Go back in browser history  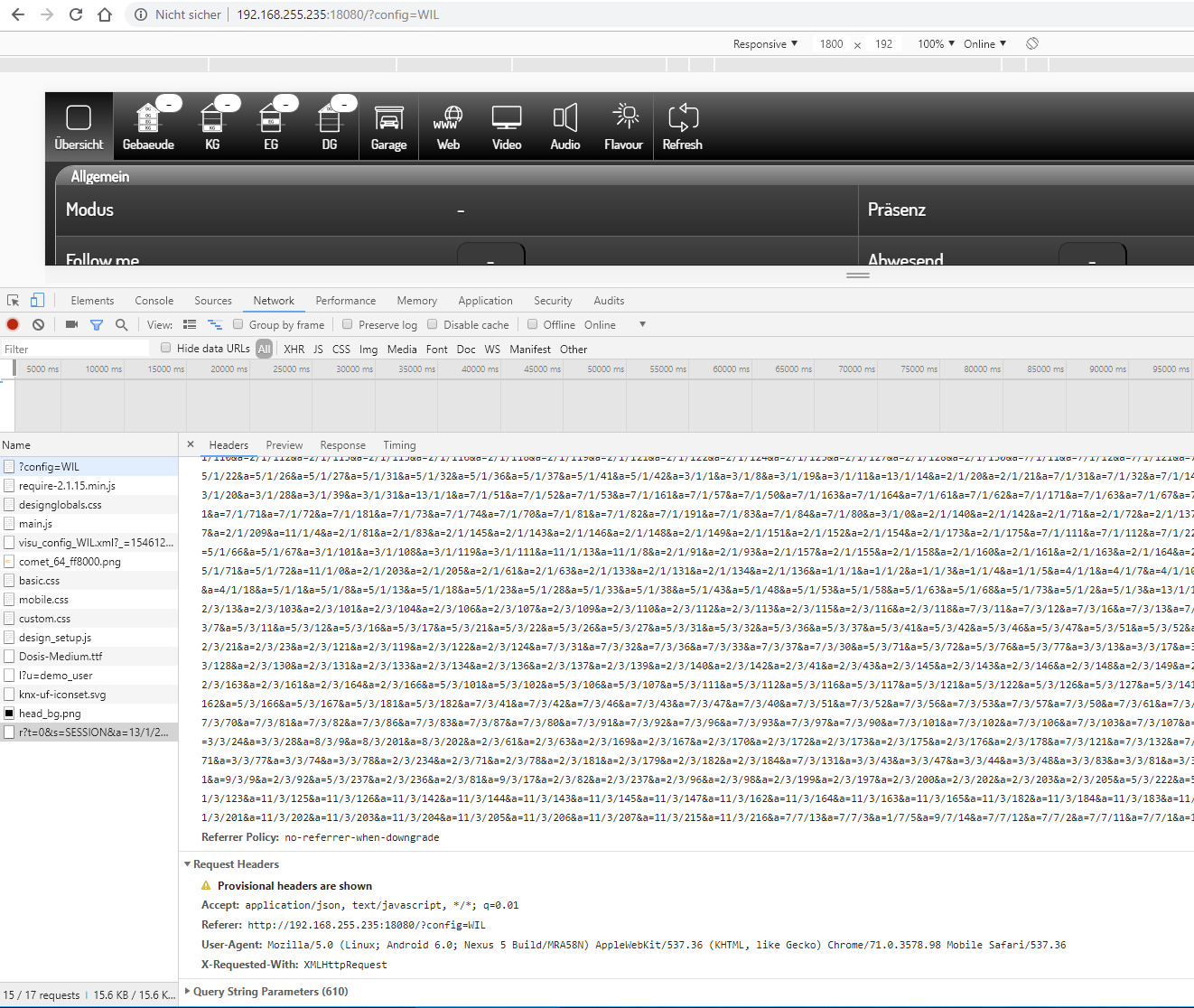tap(18, 14)
